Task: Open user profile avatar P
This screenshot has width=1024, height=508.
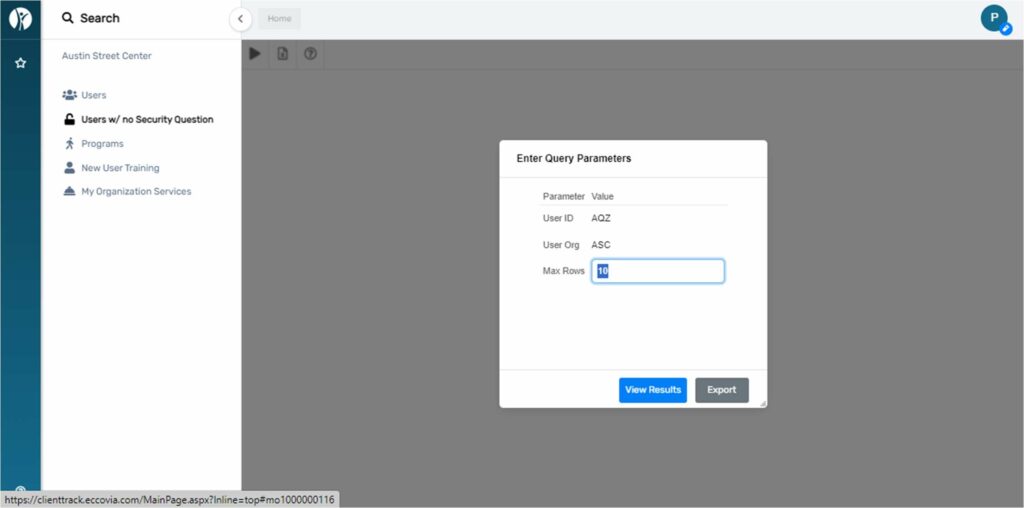Action: coord(995,18)
